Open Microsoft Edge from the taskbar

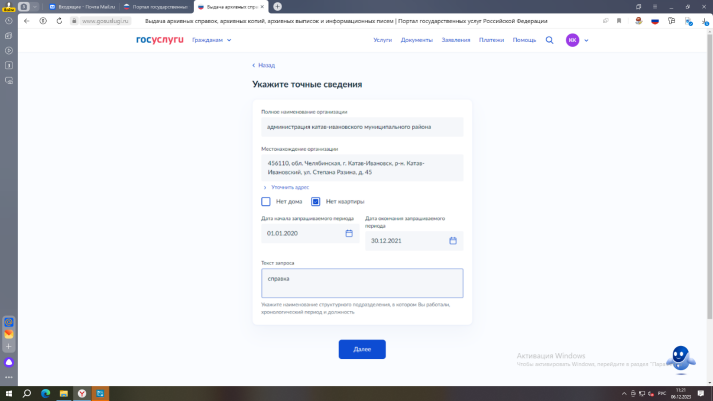pyautogui.click(x=45, y=393)
